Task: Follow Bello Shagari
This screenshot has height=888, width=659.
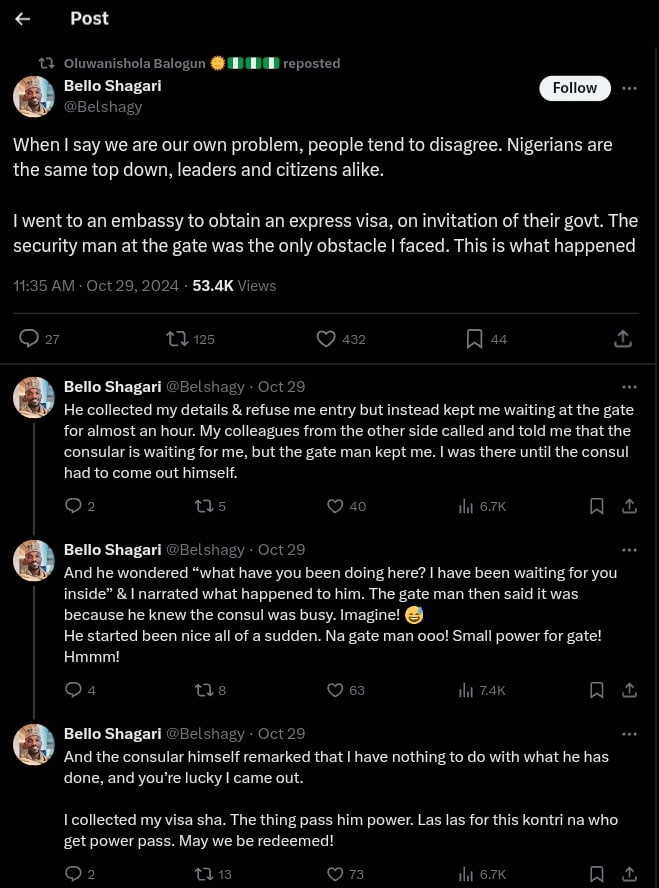Action: [x=574, y=88]
